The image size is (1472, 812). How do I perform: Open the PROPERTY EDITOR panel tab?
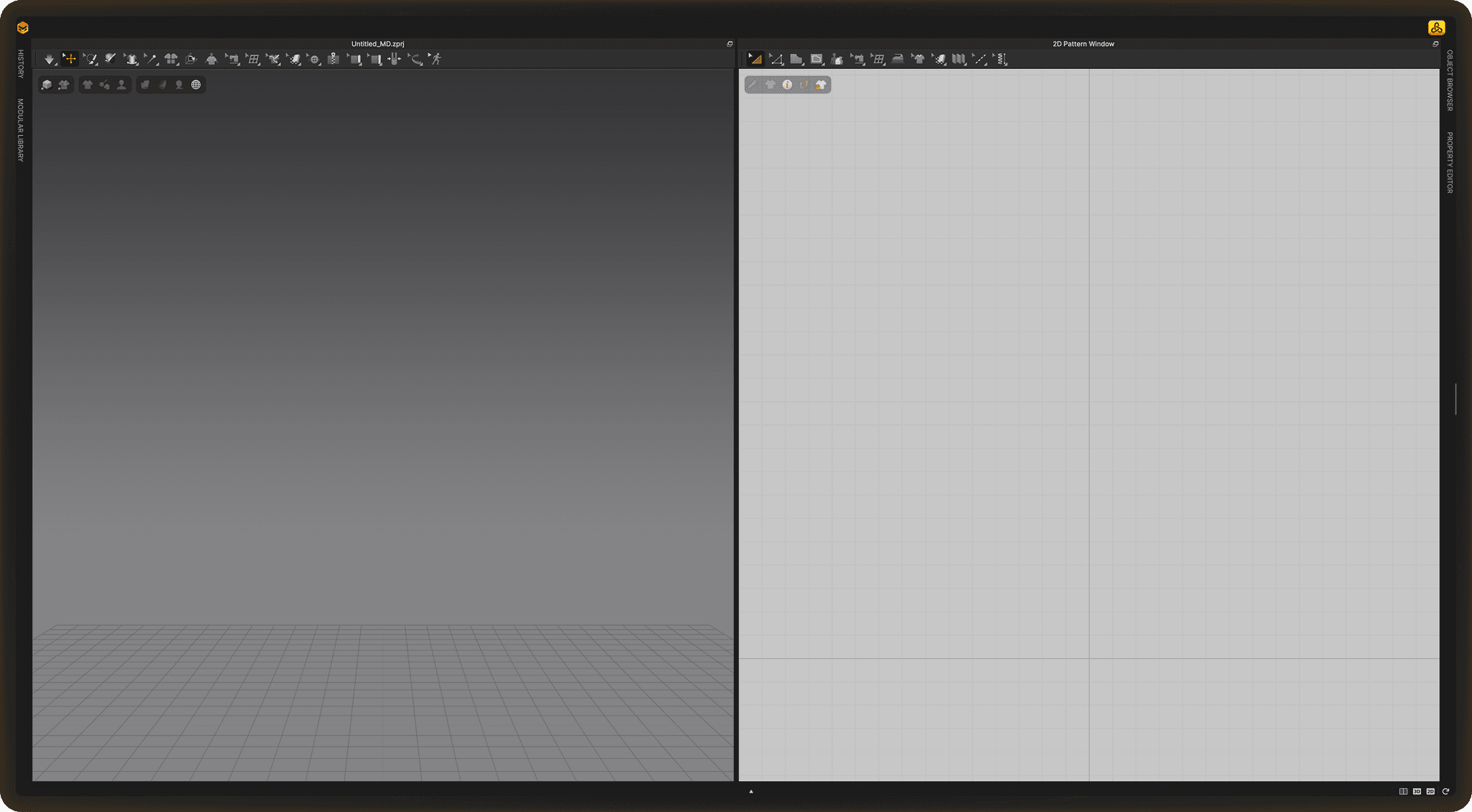point(1451,162)
